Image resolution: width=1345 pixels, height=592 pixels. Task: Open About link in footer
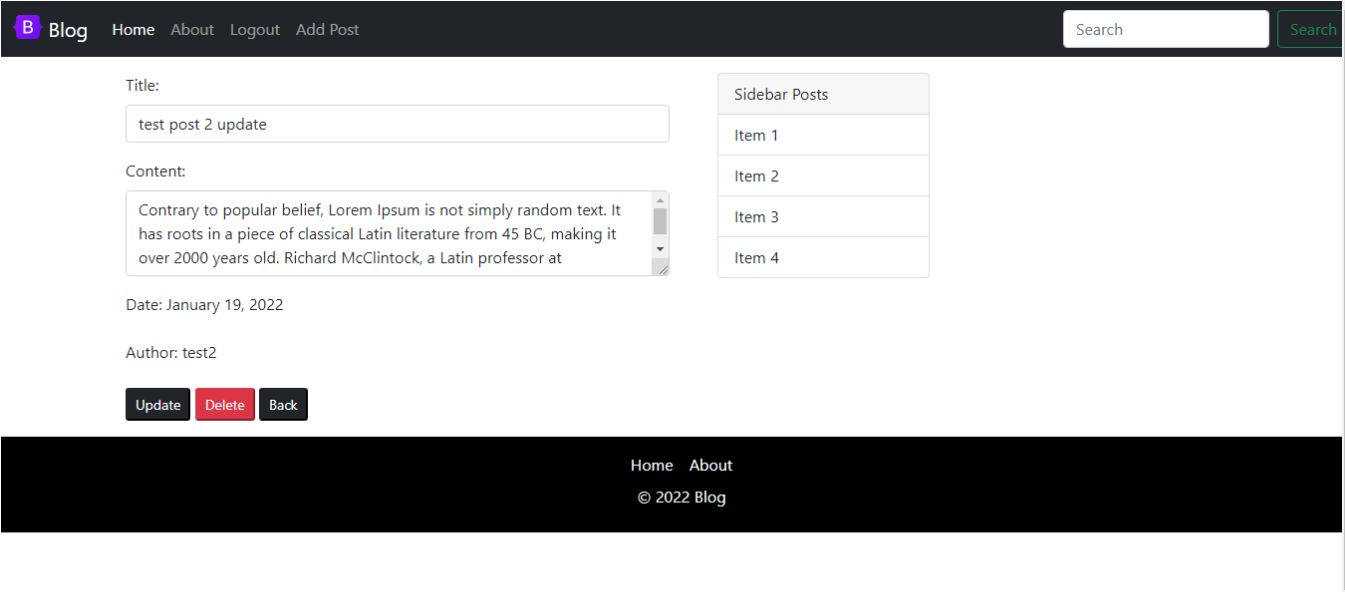(x=711, y=465)
